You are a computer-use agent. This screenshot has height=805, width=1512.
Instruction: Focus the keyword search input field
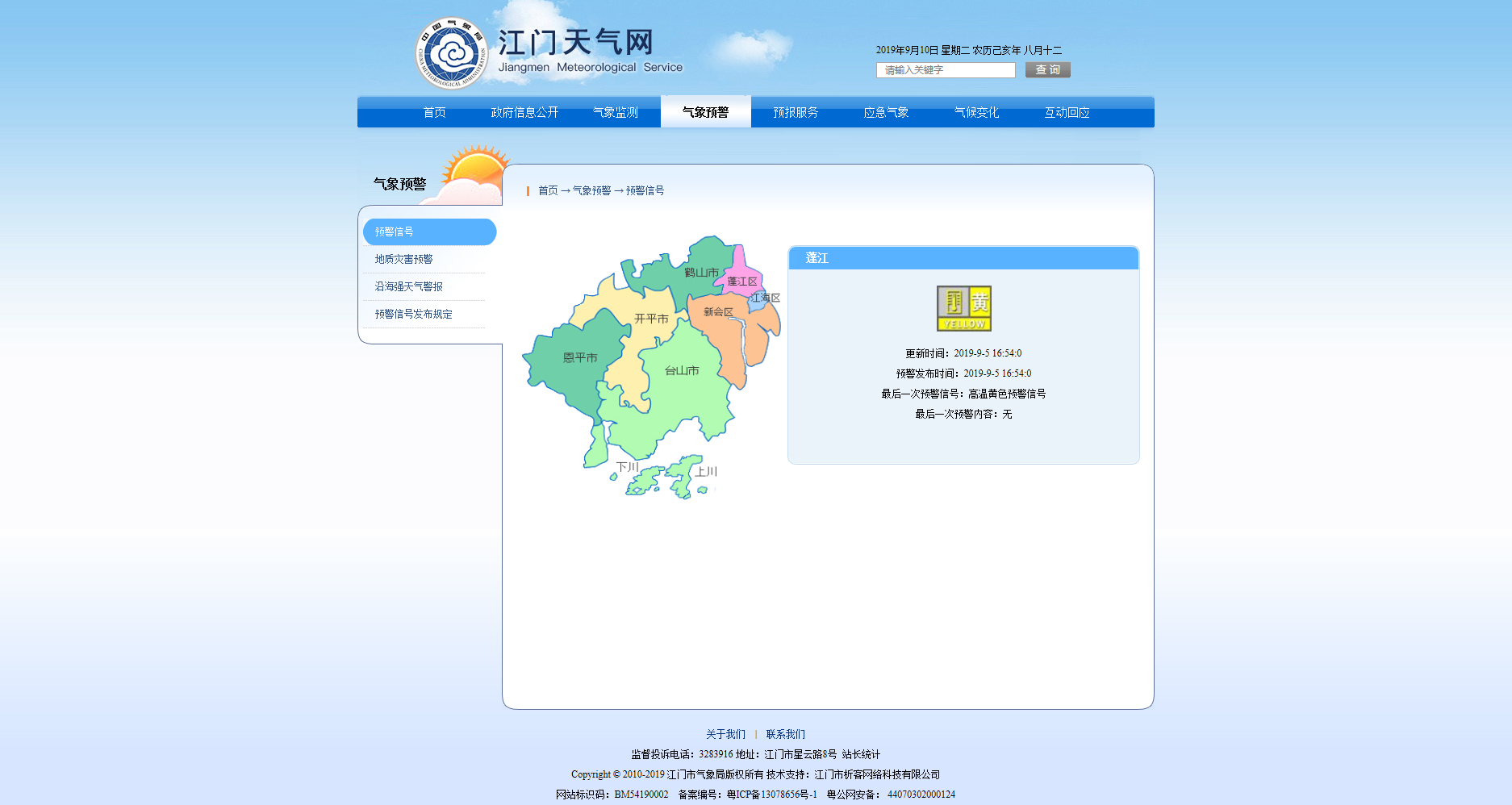(945, 70)
